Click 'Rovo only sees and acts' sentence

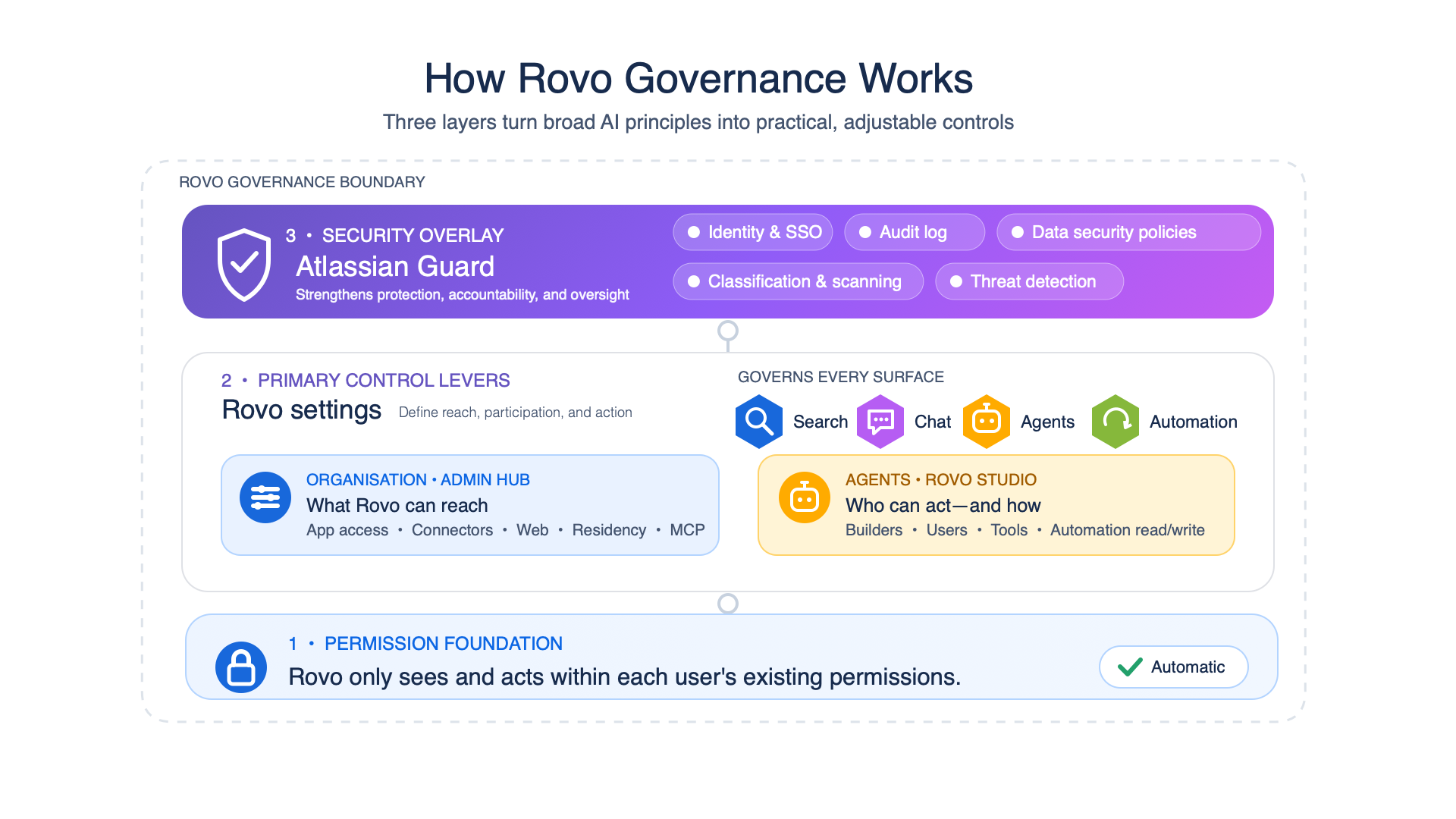625,676
